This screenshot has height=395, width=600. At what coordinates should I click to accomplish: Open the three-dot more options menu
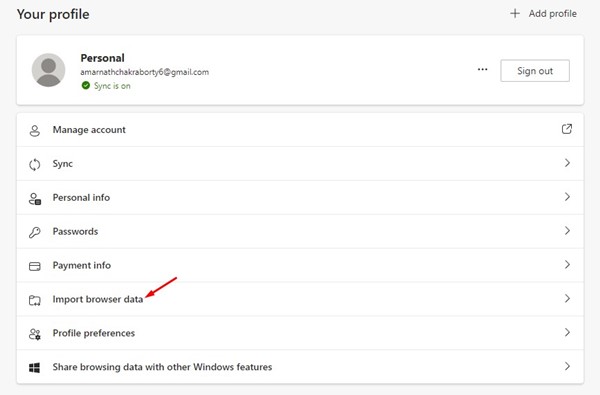pyautogui.click(x=483, y=70)
